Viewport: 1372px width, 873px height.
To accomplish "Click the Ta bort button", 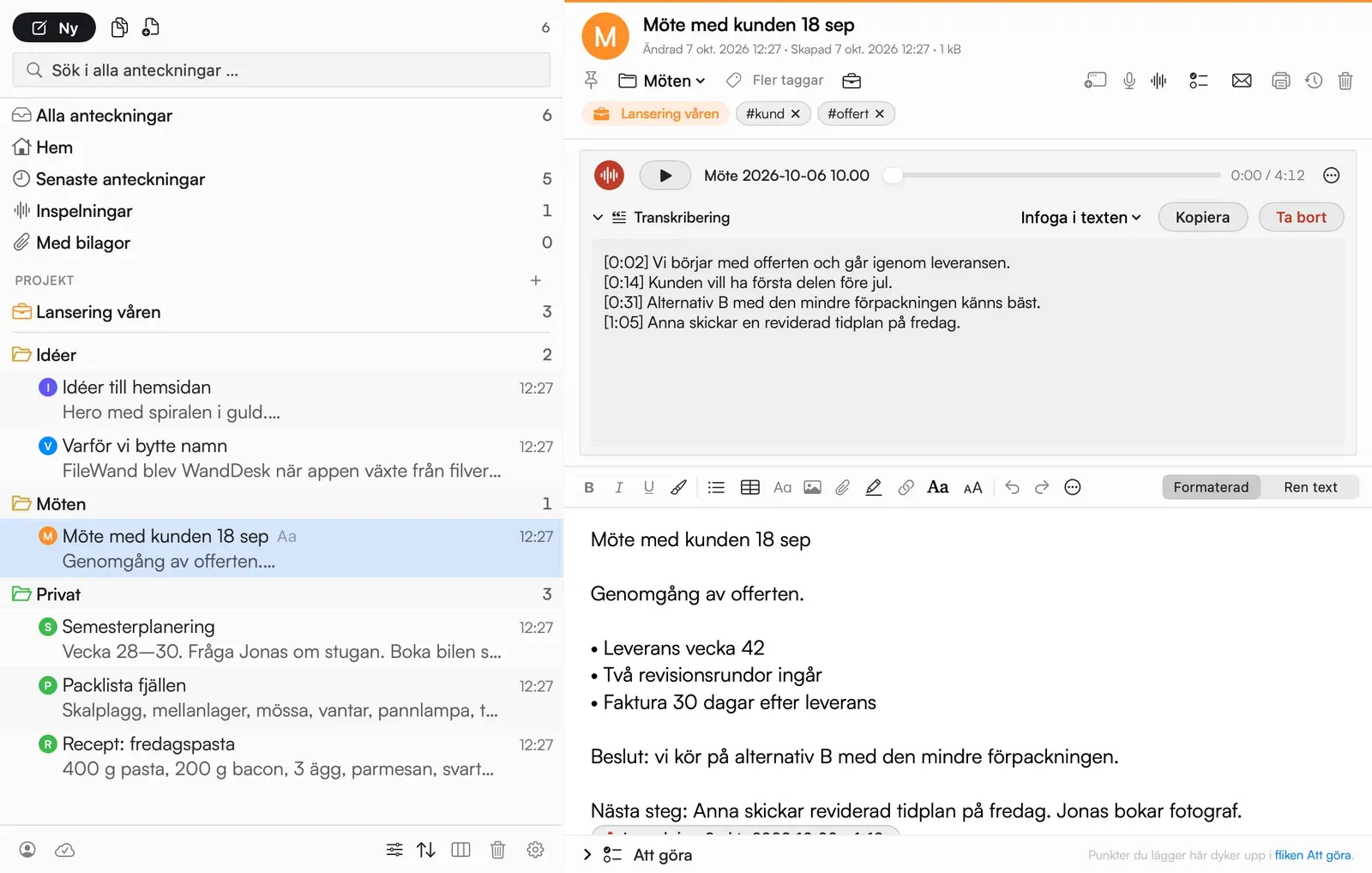I will (1301, 218).
